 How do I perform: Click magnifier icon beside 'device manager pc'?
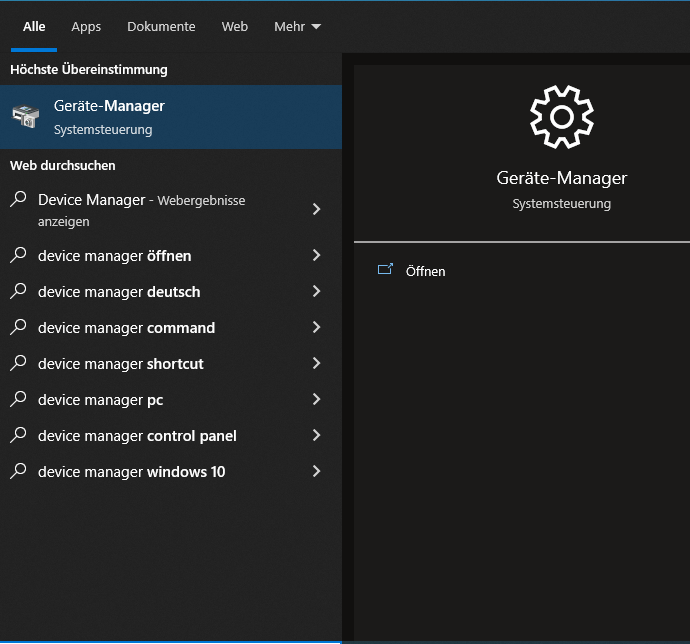point(18,399)
